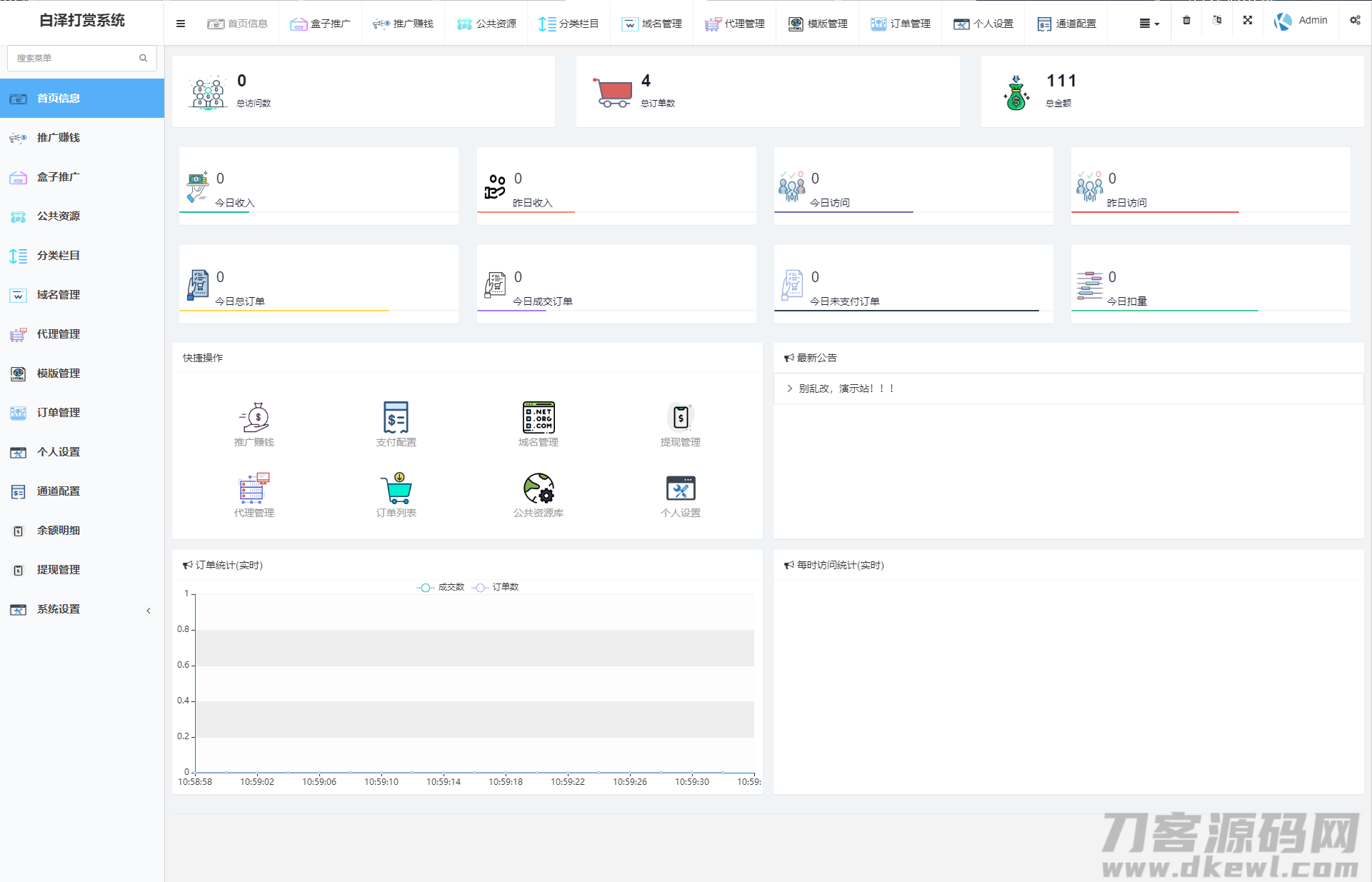The image size is (1372, 882).
Task: Open 公共资源库 globe icon
Action: tap(538, 489)
